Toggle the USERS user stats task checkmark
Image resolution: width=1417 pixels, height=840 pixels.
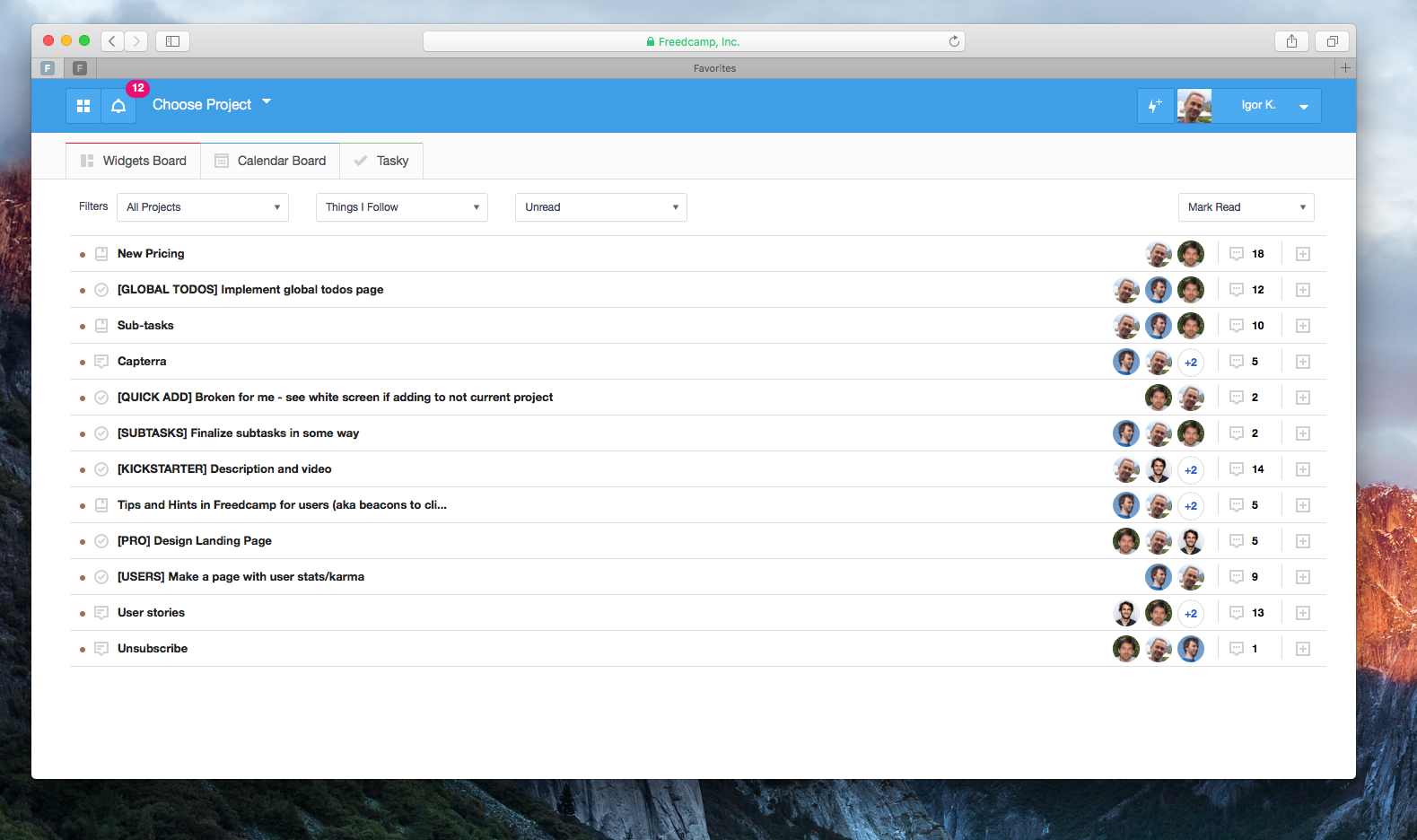(x=101, y=577)
